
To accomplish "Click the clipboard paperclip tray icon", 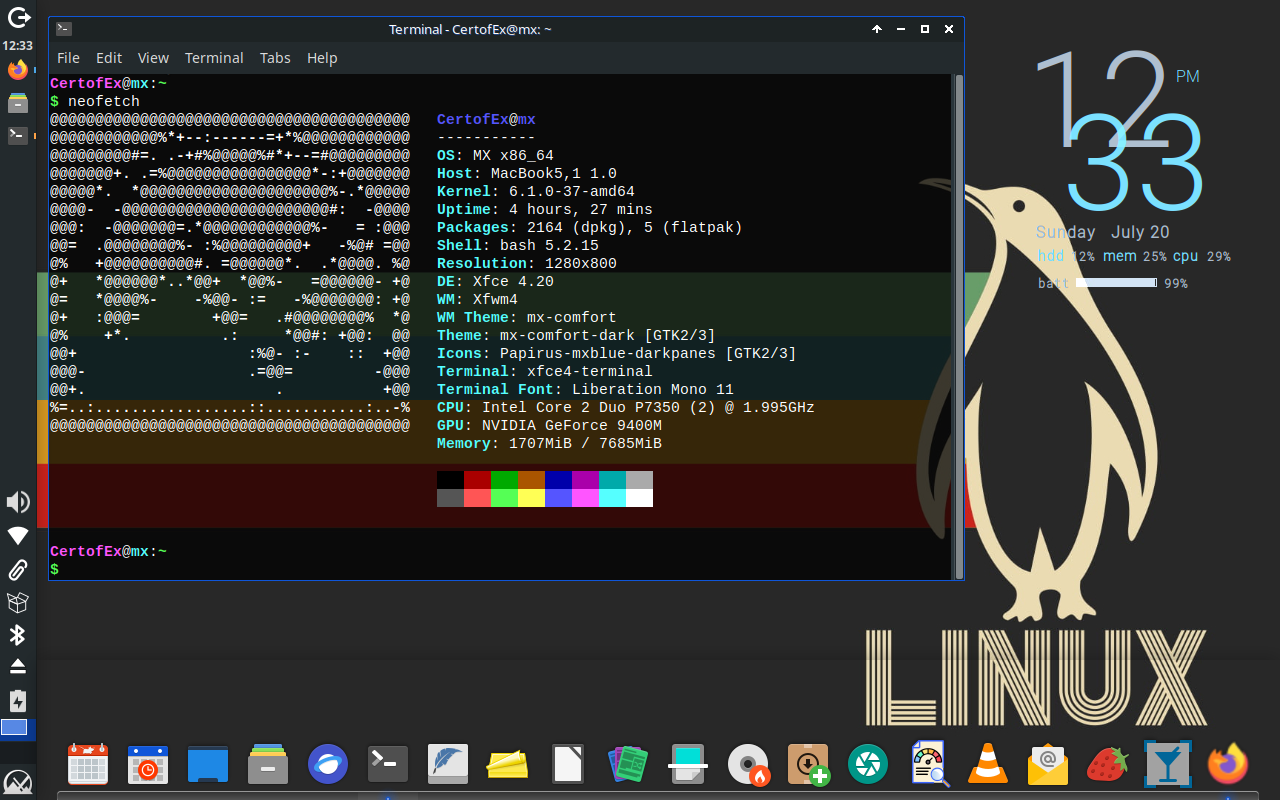I will [x=18, y=570].
